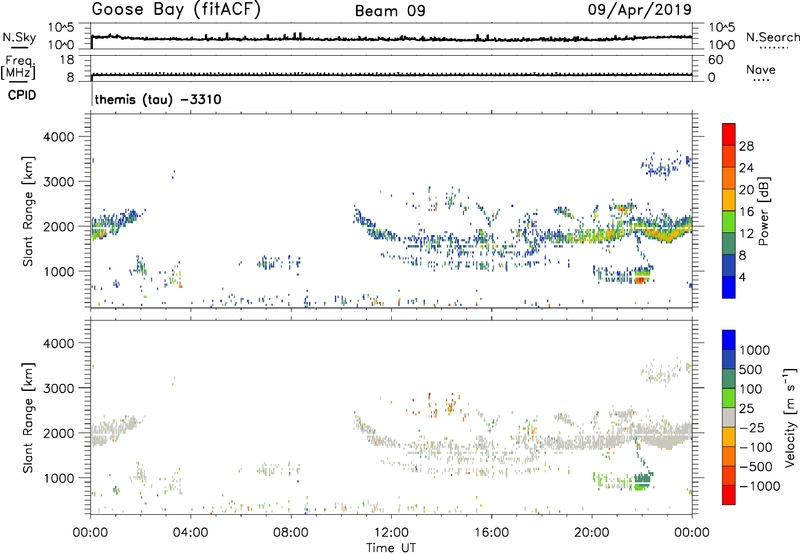Click the "500" velocity colorbar label
Viewport: 800px width, 554px height.
[x=753, y=370]
